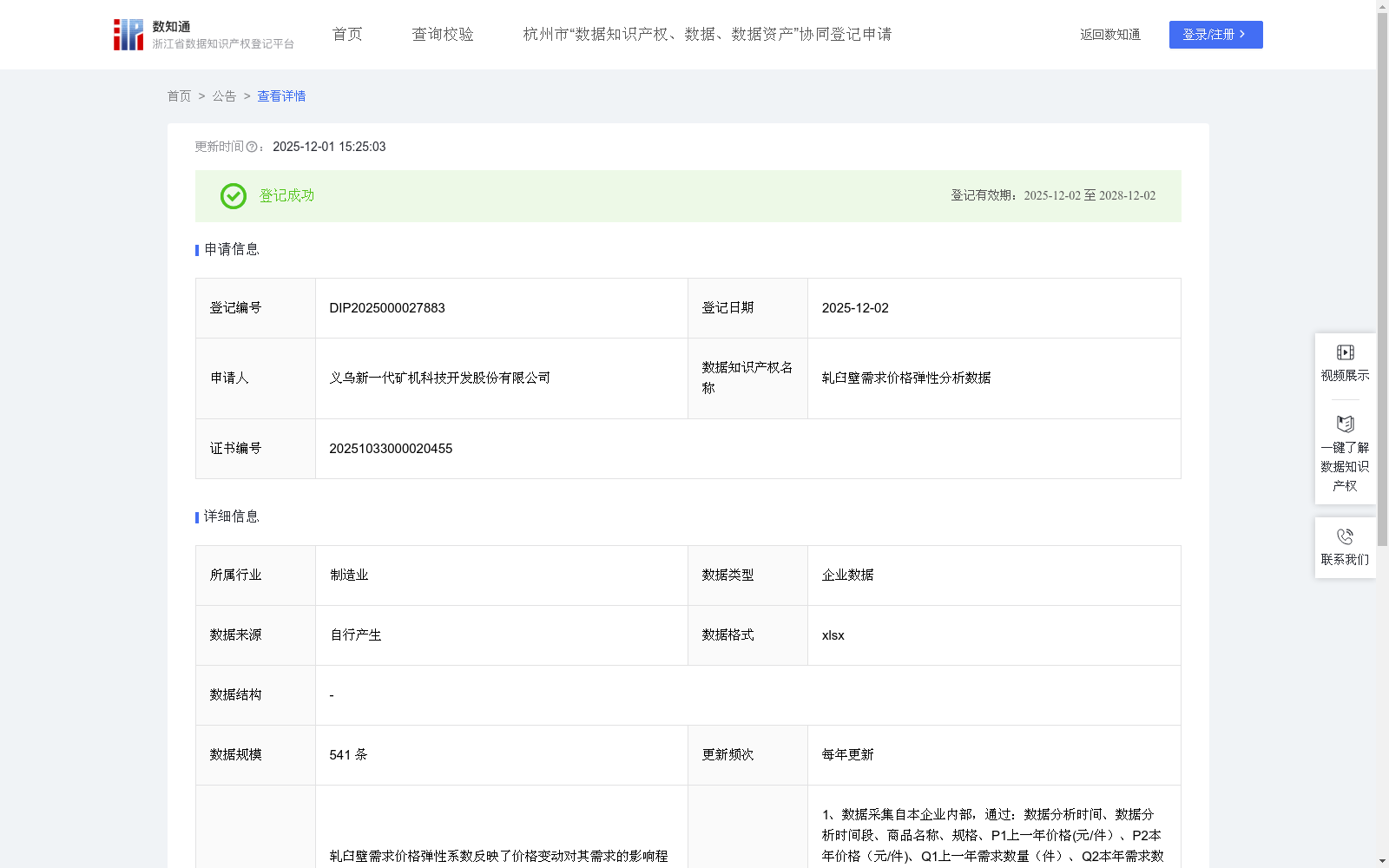Screen dimensions: 1389x868
Task: Click the 登录/注册 button
Action: coord(1215,35)
